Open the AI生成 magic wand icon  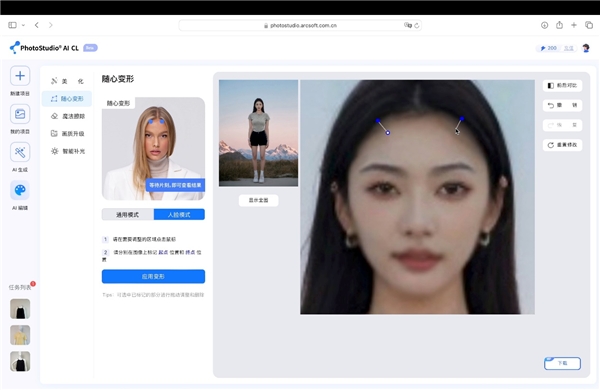point(20,152)
